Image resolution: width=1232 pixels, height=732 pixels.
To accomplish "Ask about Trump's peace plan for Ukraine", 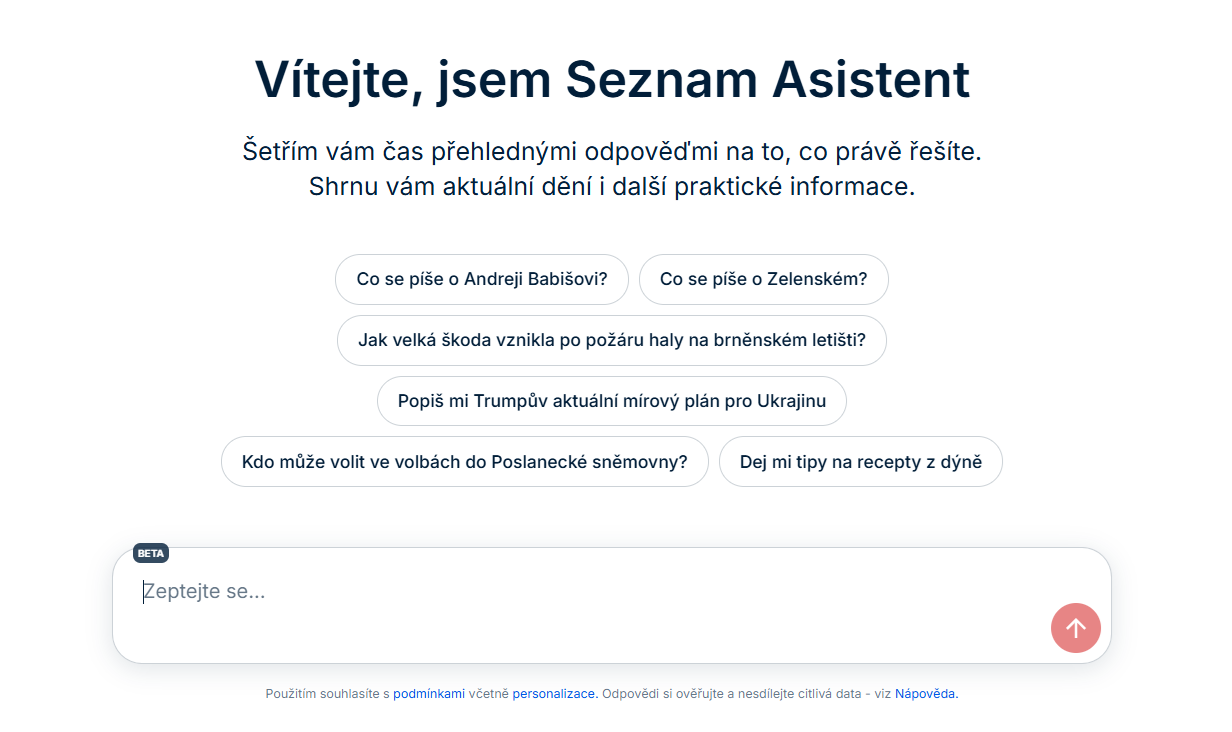I will pyautogui.click(x=611, y=400).
